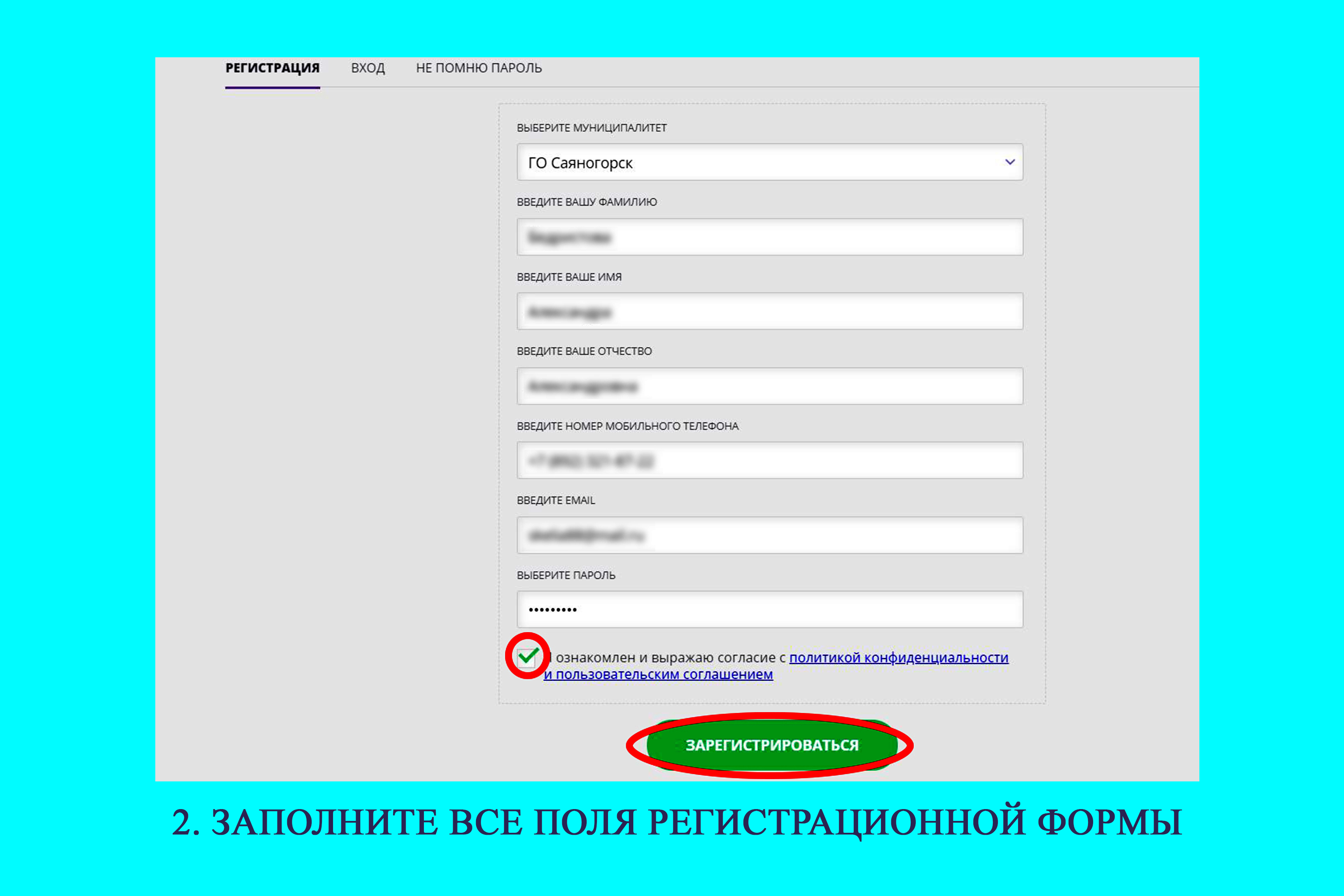This screenshot has width=1344, height=896.
Task: Click the ВВЕДИТЕ EMAIL label
Action: [556, 501]
